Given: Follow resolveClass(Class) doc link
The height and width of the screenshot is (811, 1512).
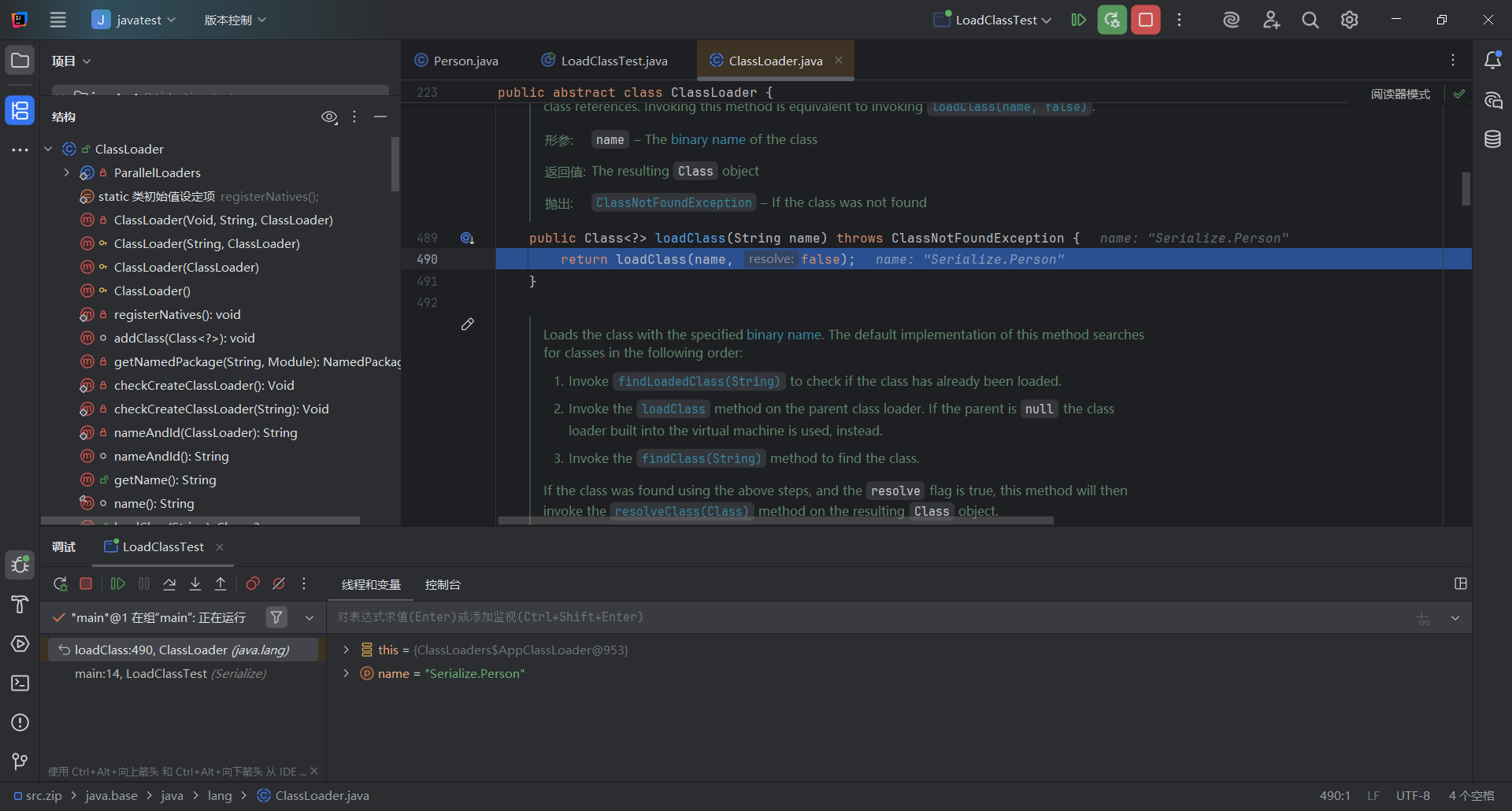Looking at the screenshot, I should [682, 511].
